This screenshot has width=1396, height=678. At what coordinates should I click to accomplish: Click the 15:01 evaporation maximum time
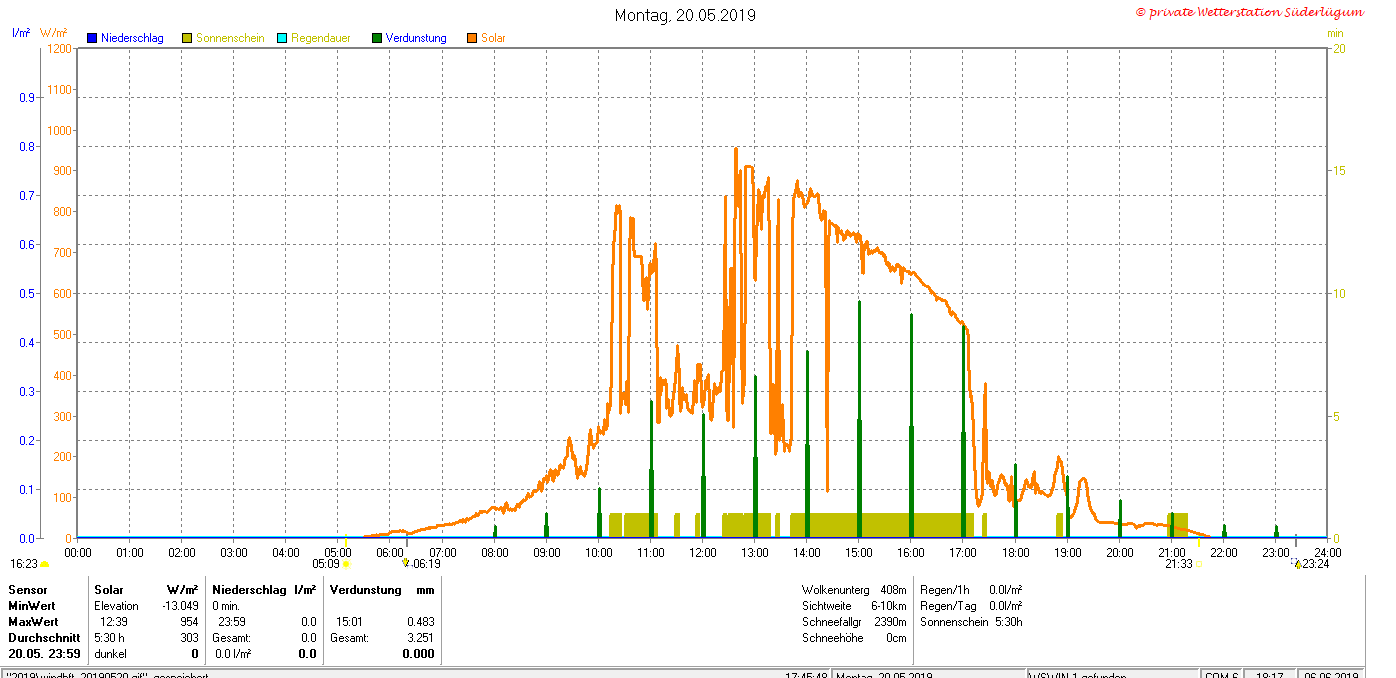pos(349,622)
